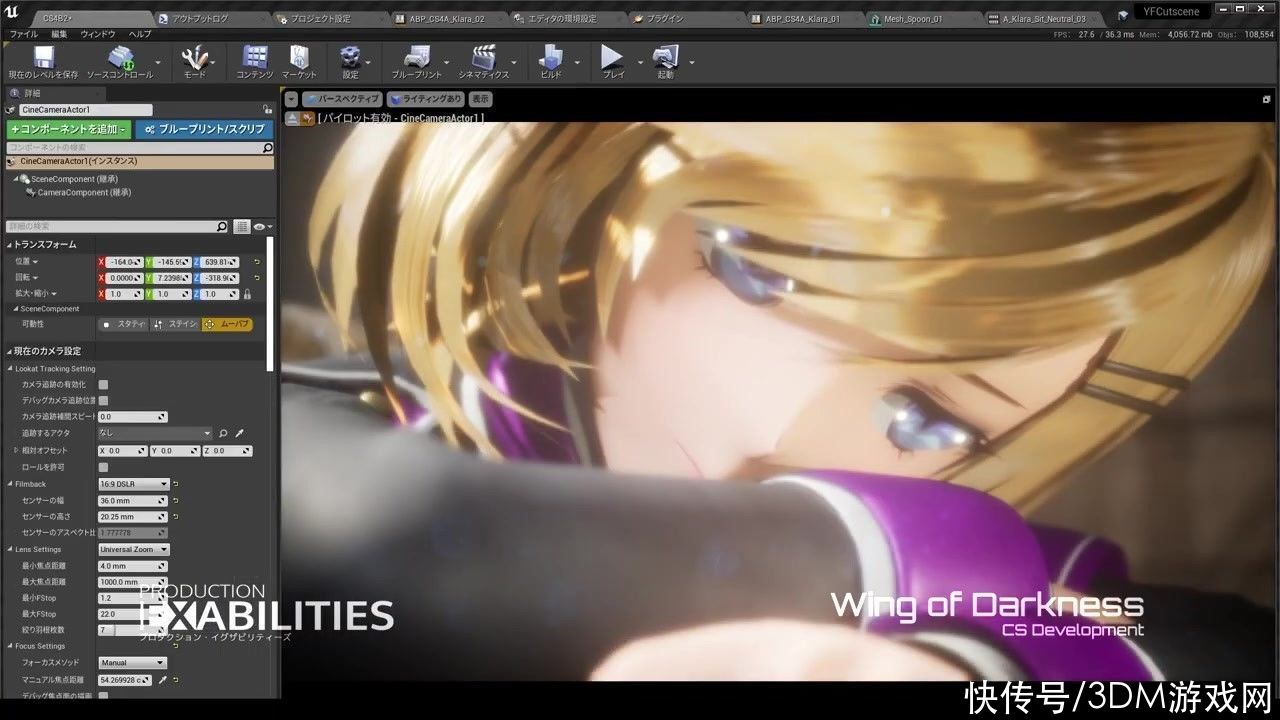Open the ヘルプ menu
The image size is (1280, 720).
140,34
